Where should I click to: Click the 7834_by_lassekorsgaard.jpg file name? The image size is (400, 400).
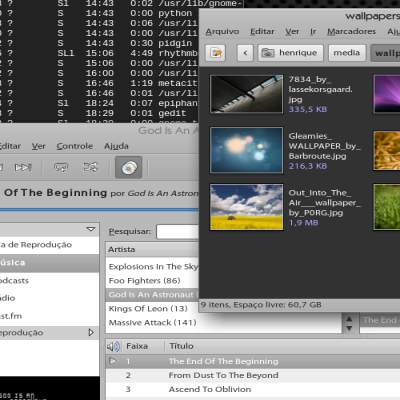click(320, 89)
